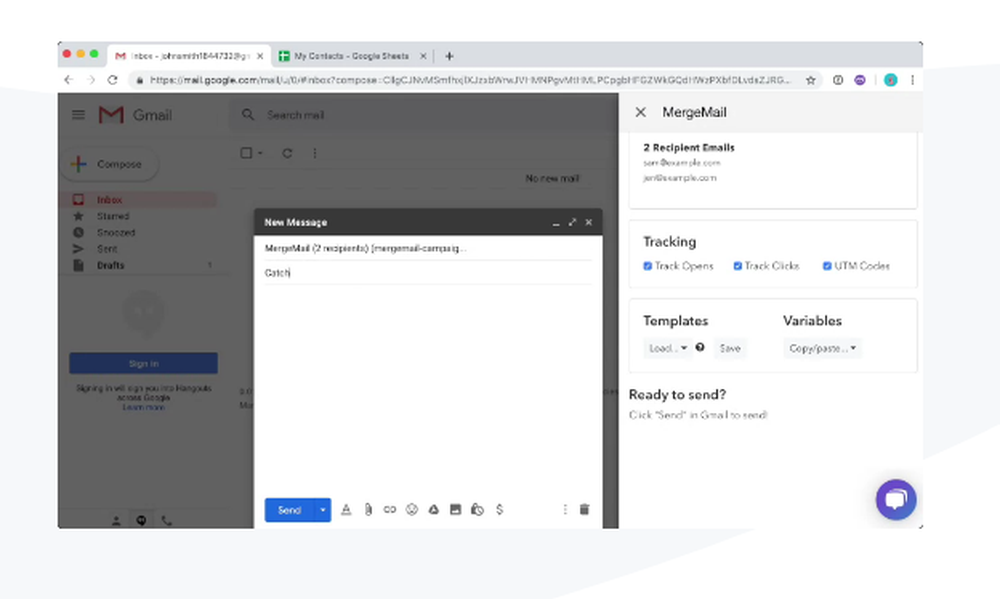Bookmark the page with star icon

click(x=811, y=80)
